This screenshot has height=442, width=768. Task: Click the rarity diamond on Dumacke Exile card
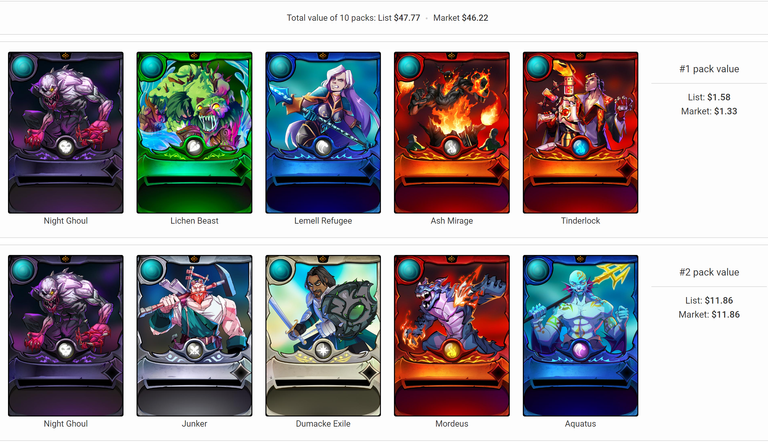pos(369,373)
